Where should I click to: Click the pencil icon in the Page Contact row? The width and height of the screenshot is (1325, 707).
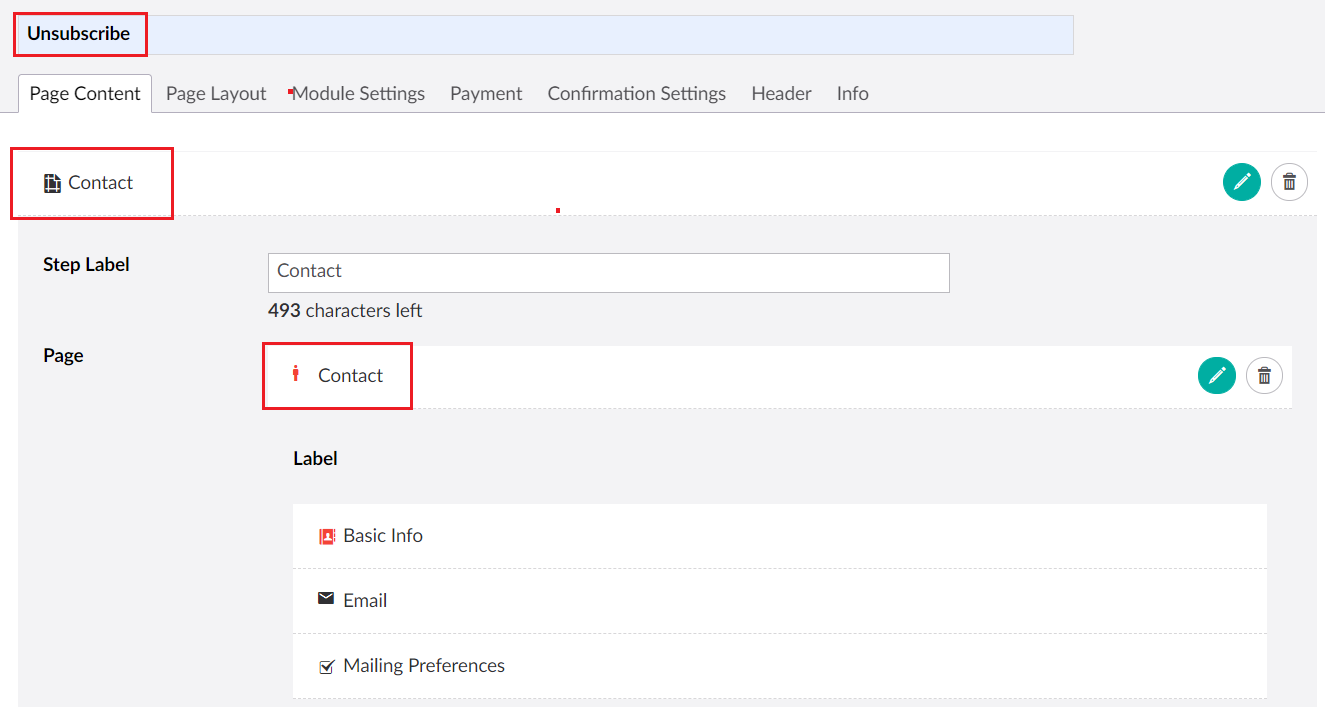pyautogui.click(x=1216, y=375)
